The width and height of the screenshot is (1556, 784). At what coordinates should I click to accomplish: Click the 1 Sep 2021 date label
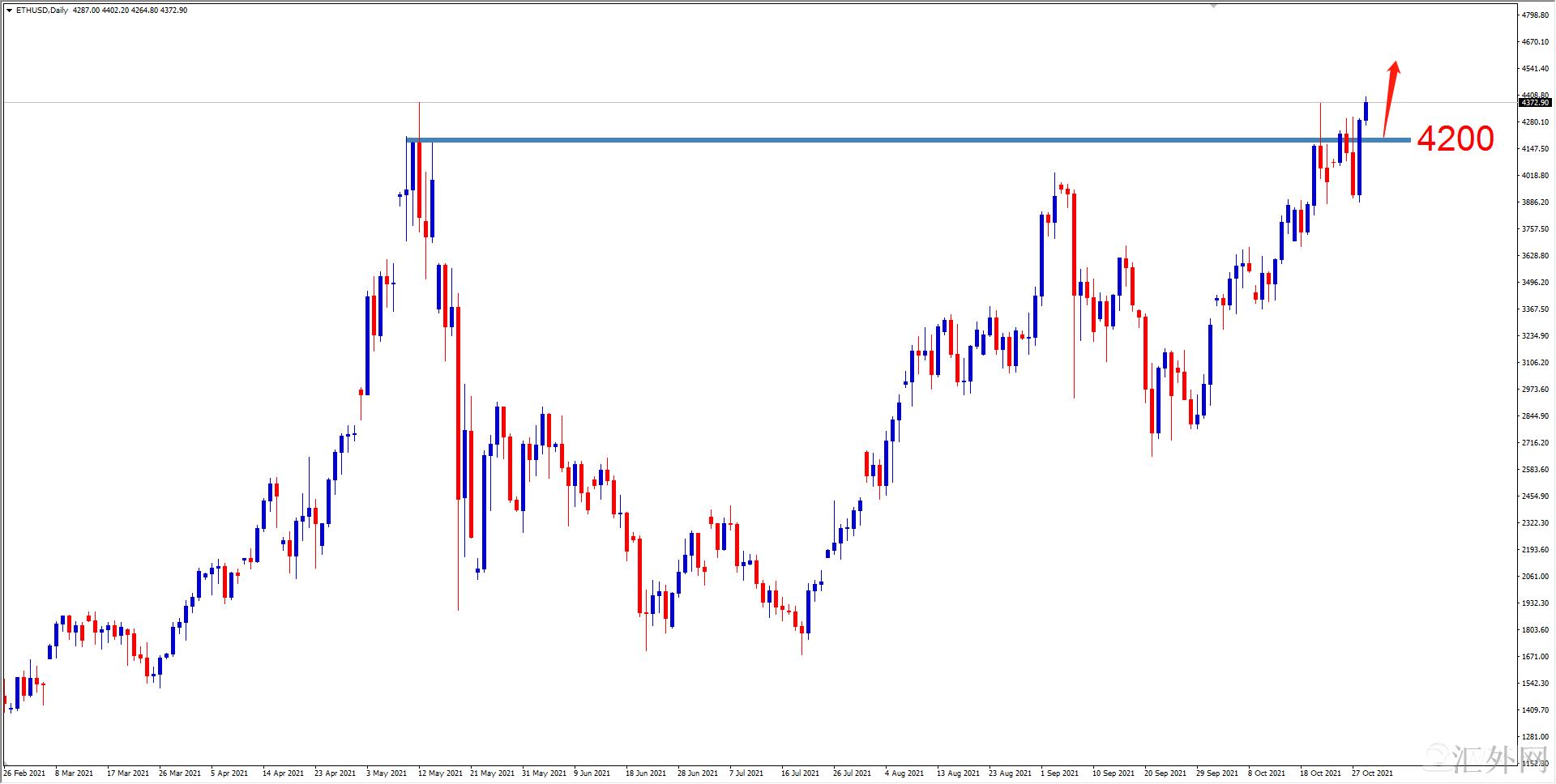click(1060, 773)
